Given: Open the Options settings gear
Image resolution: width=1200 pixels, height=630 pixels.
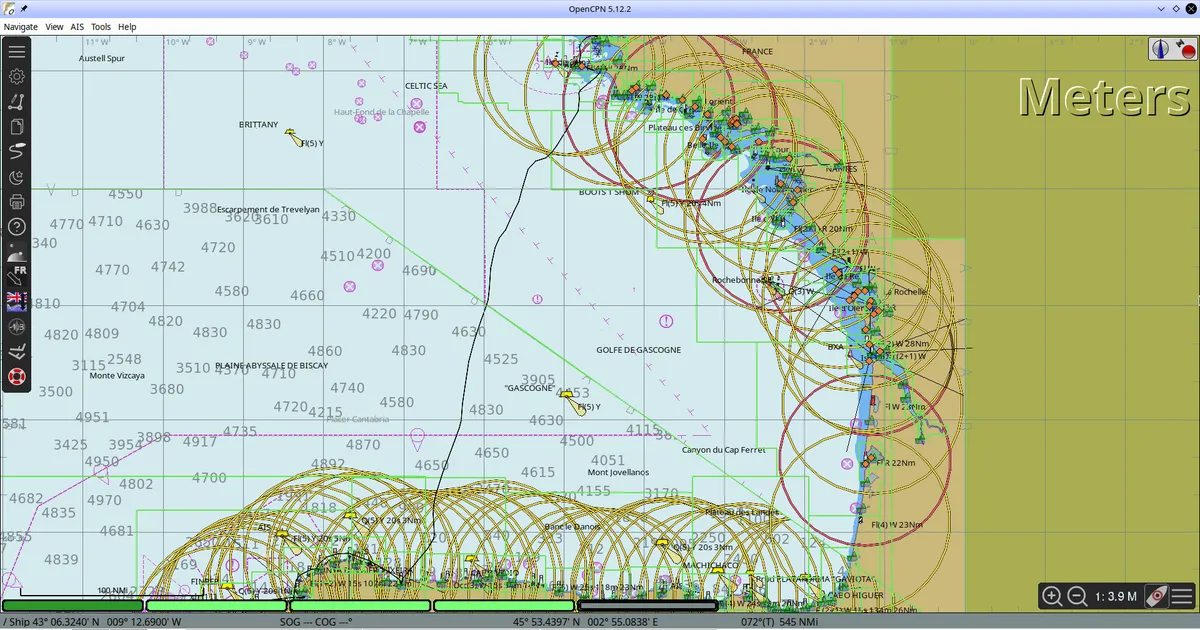Looking at the screenshot, I should click(17, 76).
